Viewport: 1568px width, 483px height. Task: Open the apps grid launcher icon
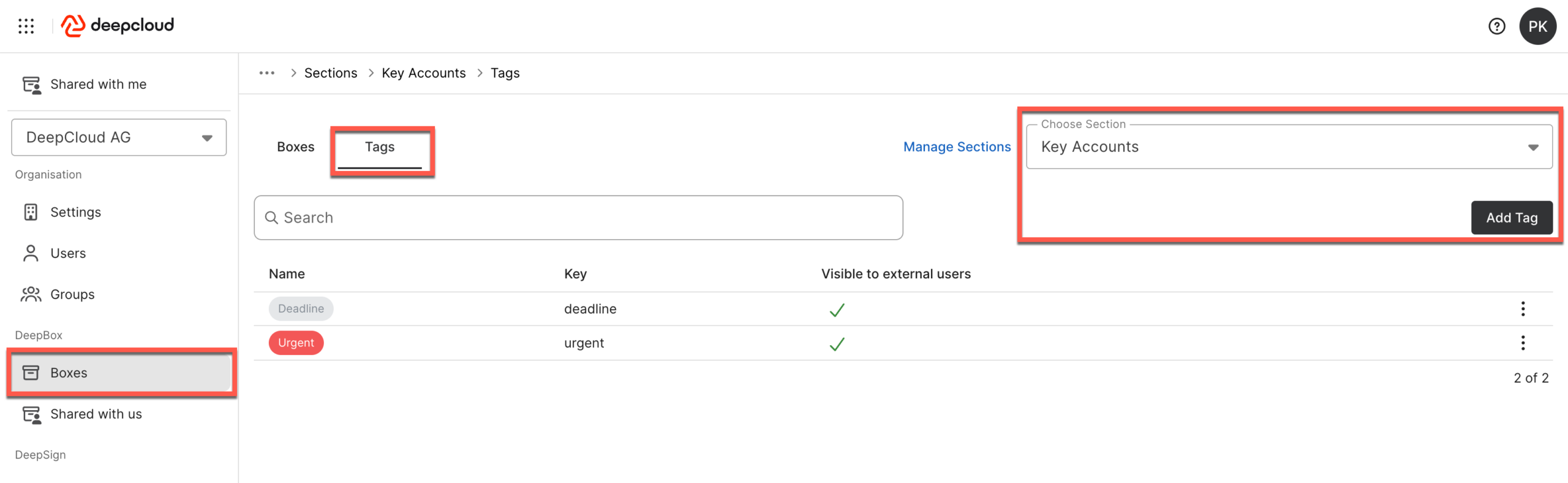click(26, 26)
